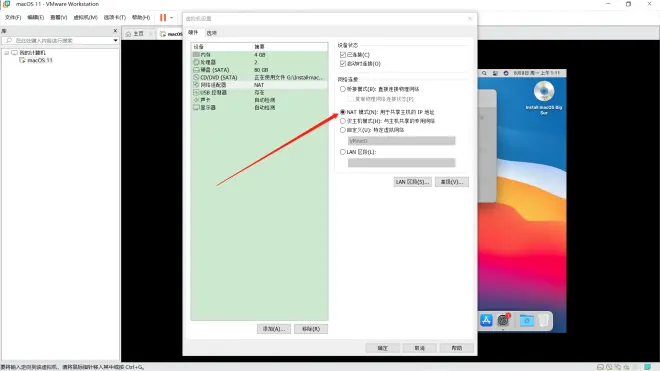Close the virtual machine settings dialog

coord(470,19)
